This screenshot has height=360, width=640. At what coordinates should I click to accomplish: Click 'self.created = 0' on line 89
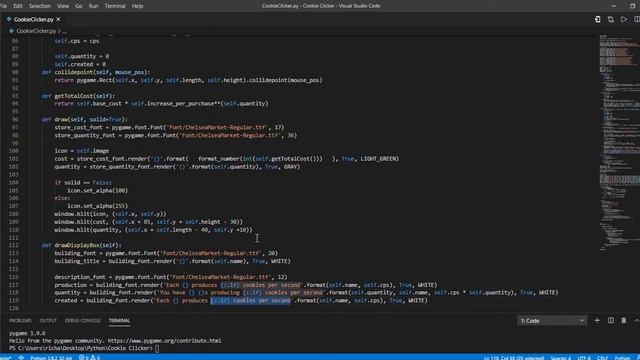pos(80,64)
